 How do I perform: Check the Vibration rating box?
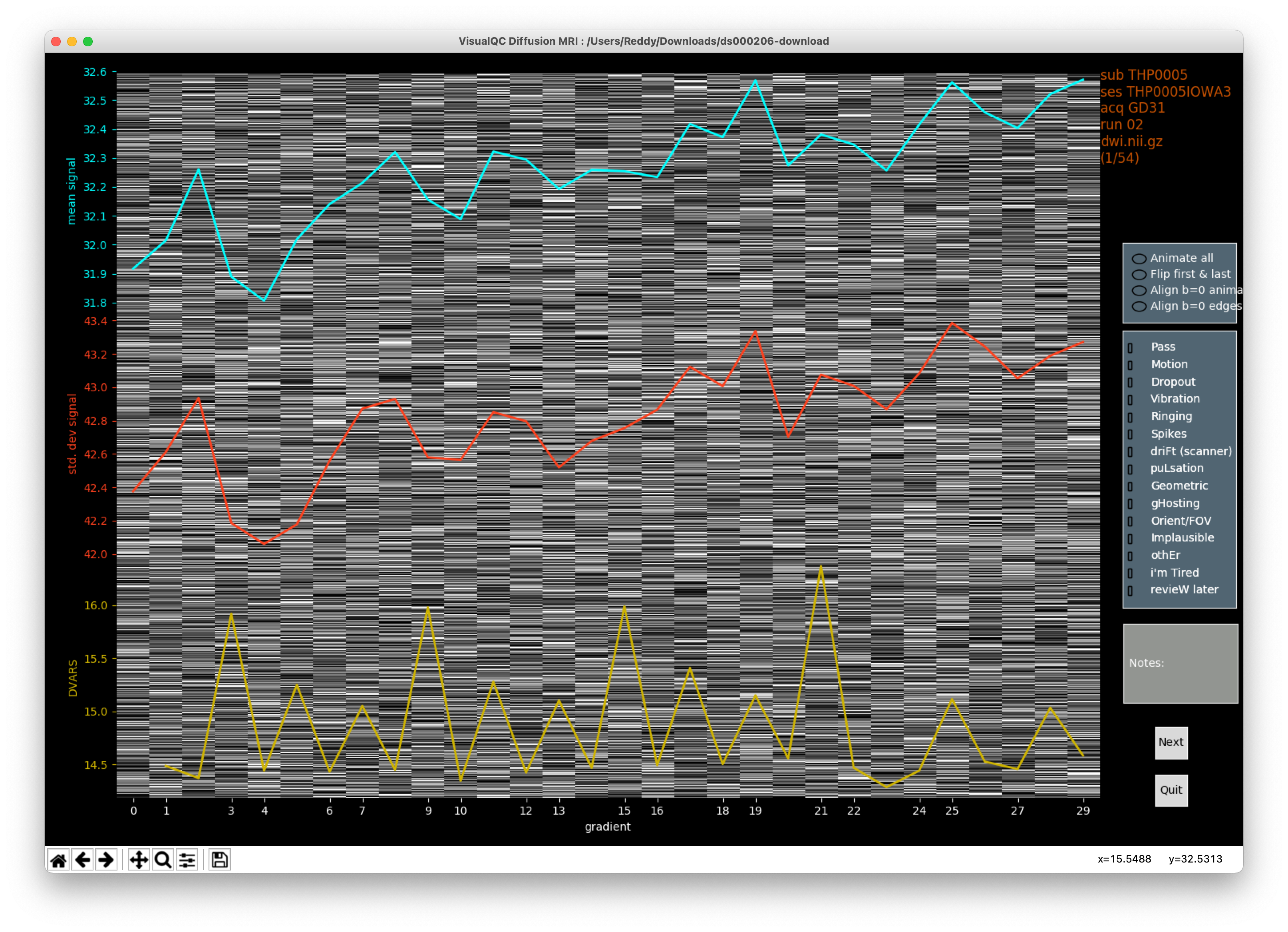pos(1130,400)
